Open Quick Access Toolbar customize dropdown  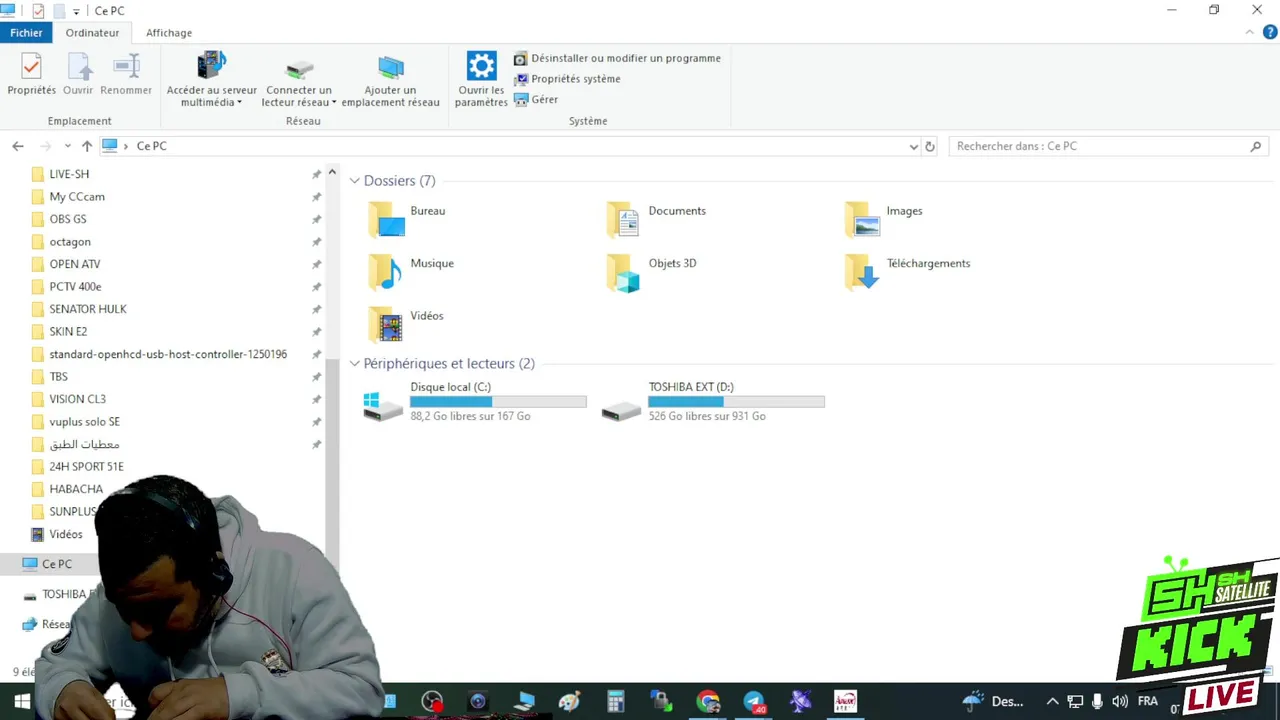tap(76, 12)
